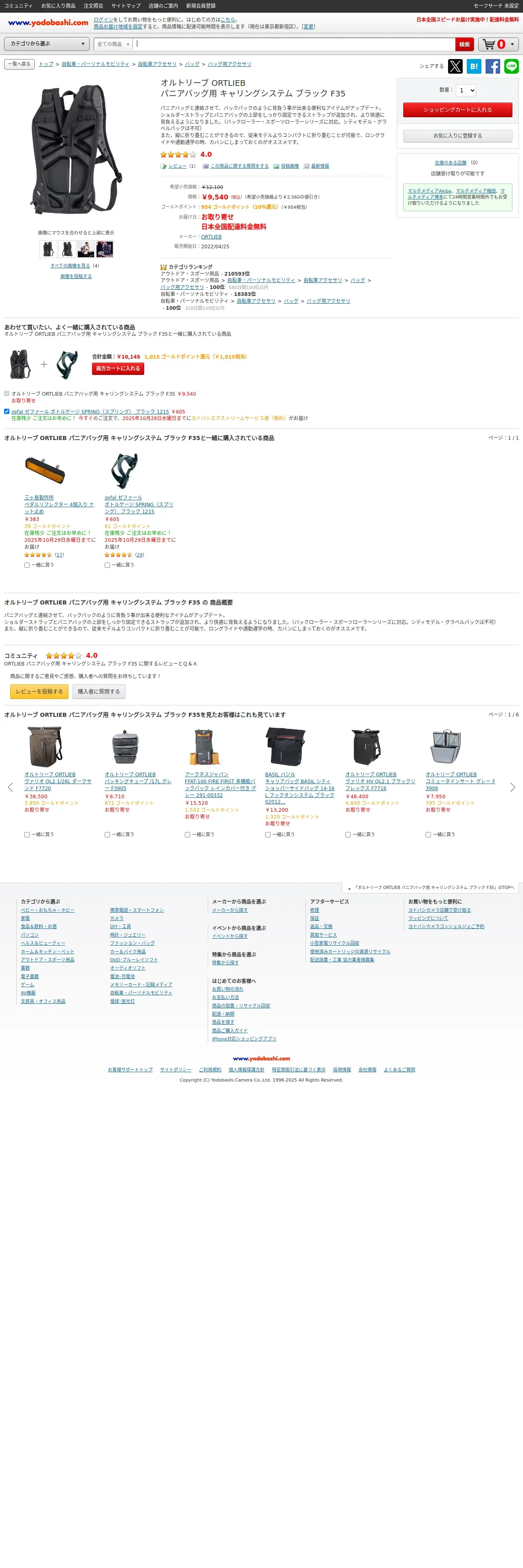Image resolution: width=523 pixels, height=1568 pixels.
Task: Open サイトマップ in top bar
Action: pos(126,5)
